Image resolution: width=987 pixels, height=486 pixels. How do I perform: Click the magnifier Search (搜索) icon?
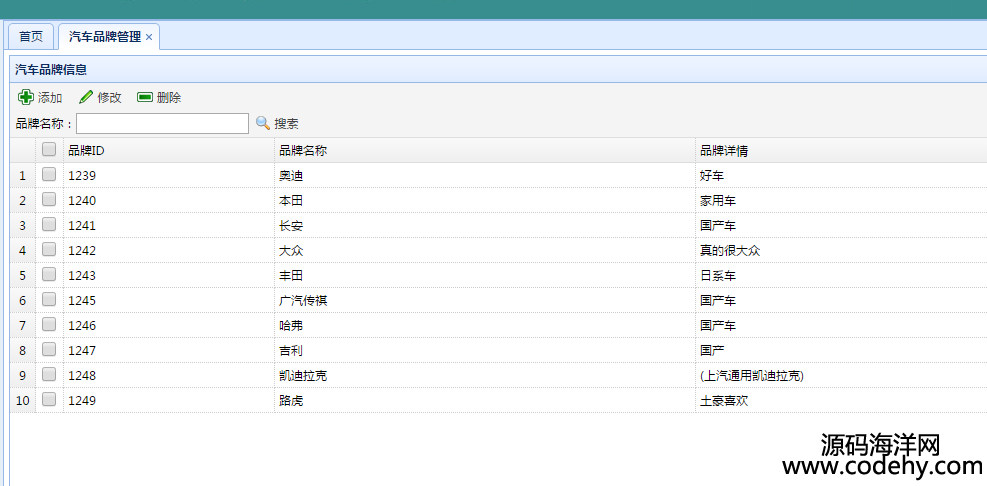tap(262, 123)
